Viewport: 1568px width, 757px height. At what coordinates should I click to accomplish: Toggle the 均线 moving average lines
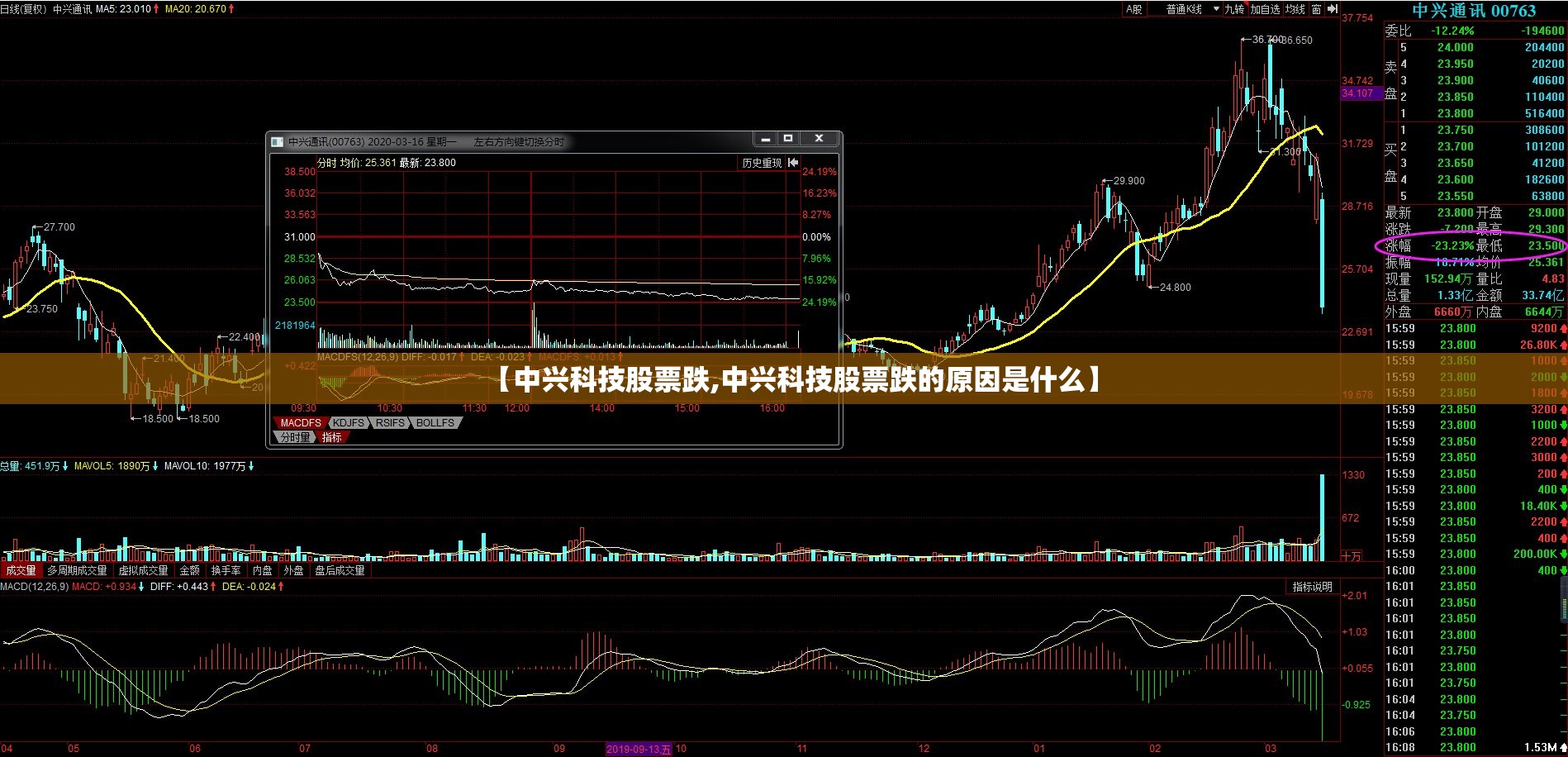(x=1295, y=9)
